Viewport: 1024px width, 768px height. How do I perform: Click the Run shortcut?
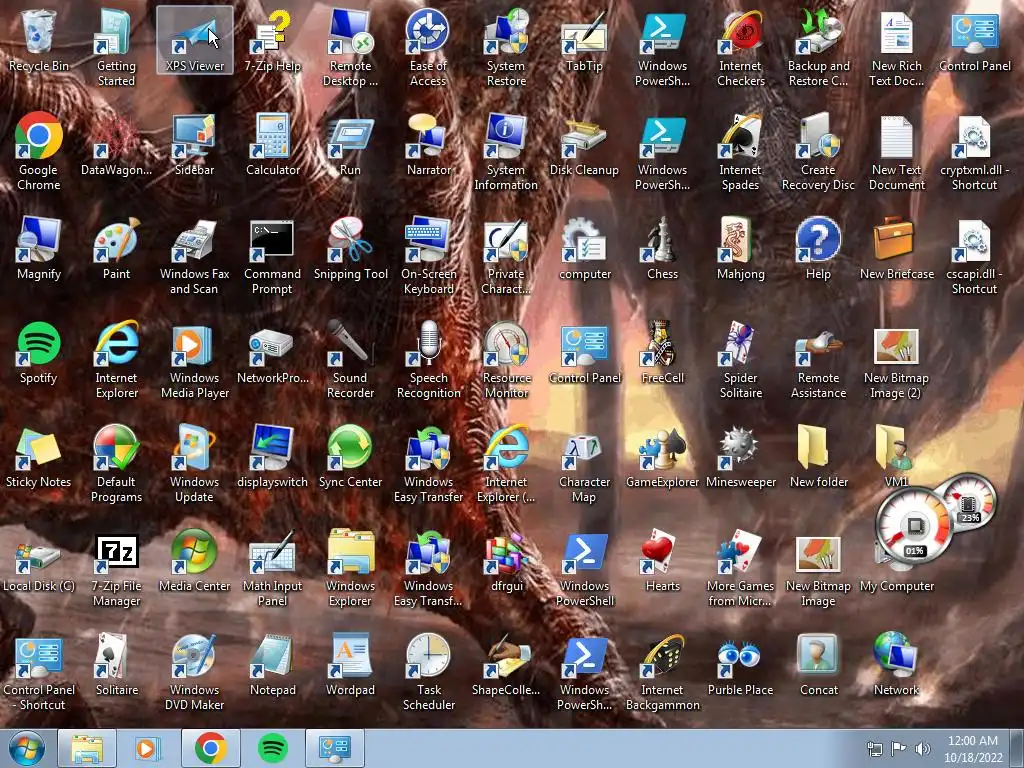click(350, 145)
